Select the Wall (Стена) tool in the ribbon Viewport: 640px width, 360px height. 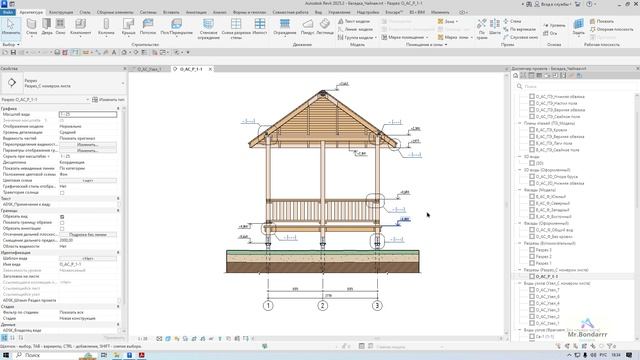pos(31,27)
